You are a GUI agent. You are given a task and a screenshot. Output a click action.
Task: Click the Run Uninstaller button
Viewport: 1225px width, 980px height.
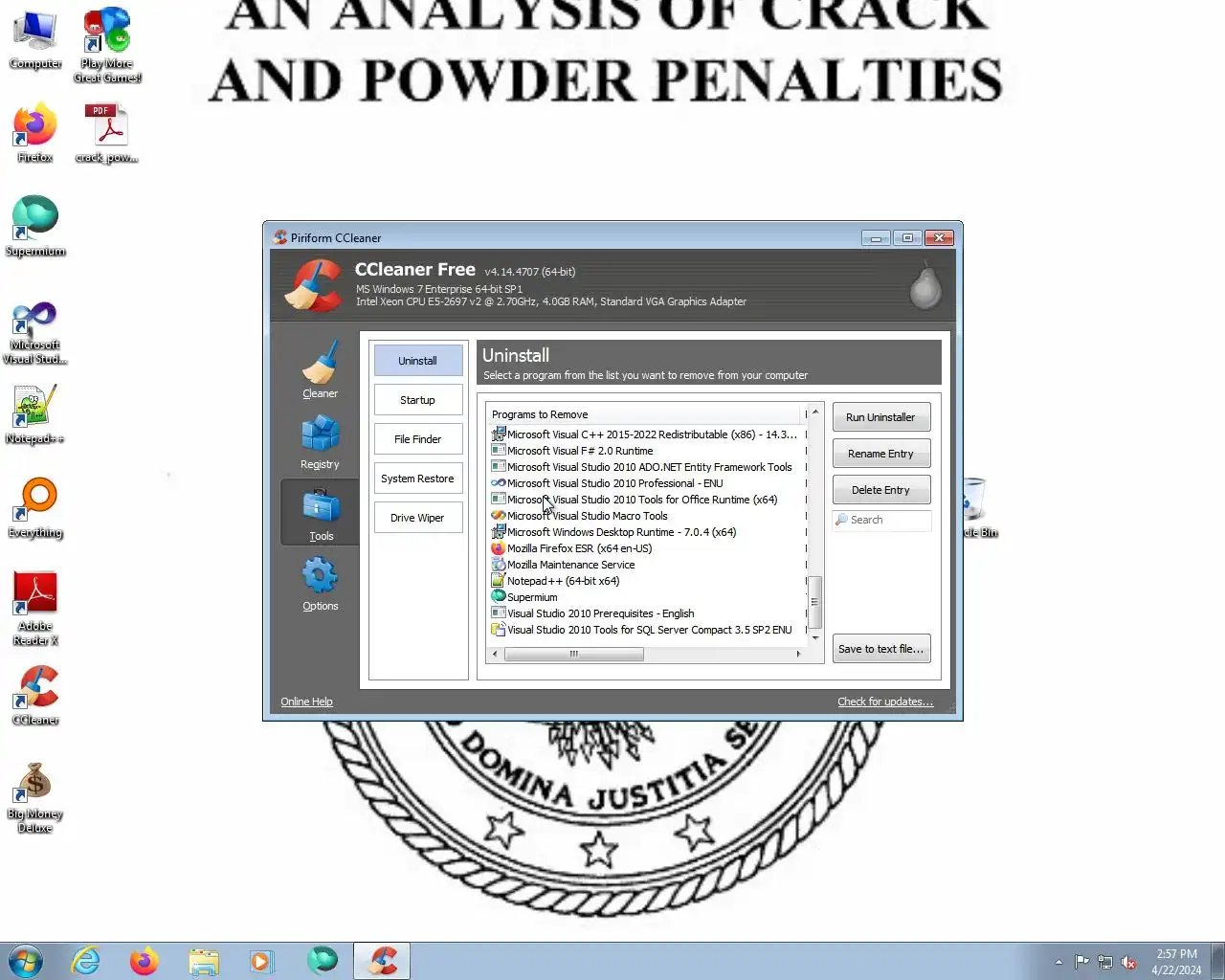881,417
